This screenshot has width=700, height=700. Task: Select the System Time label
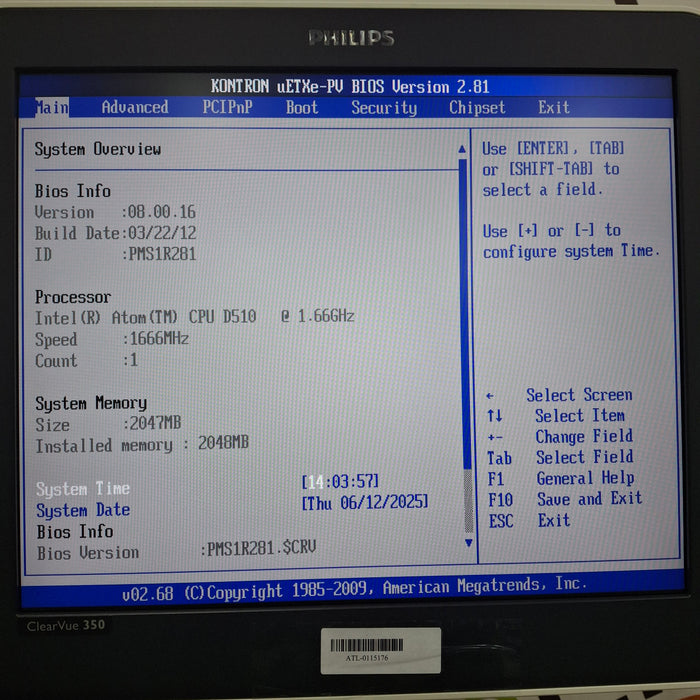tap(83, 489)
